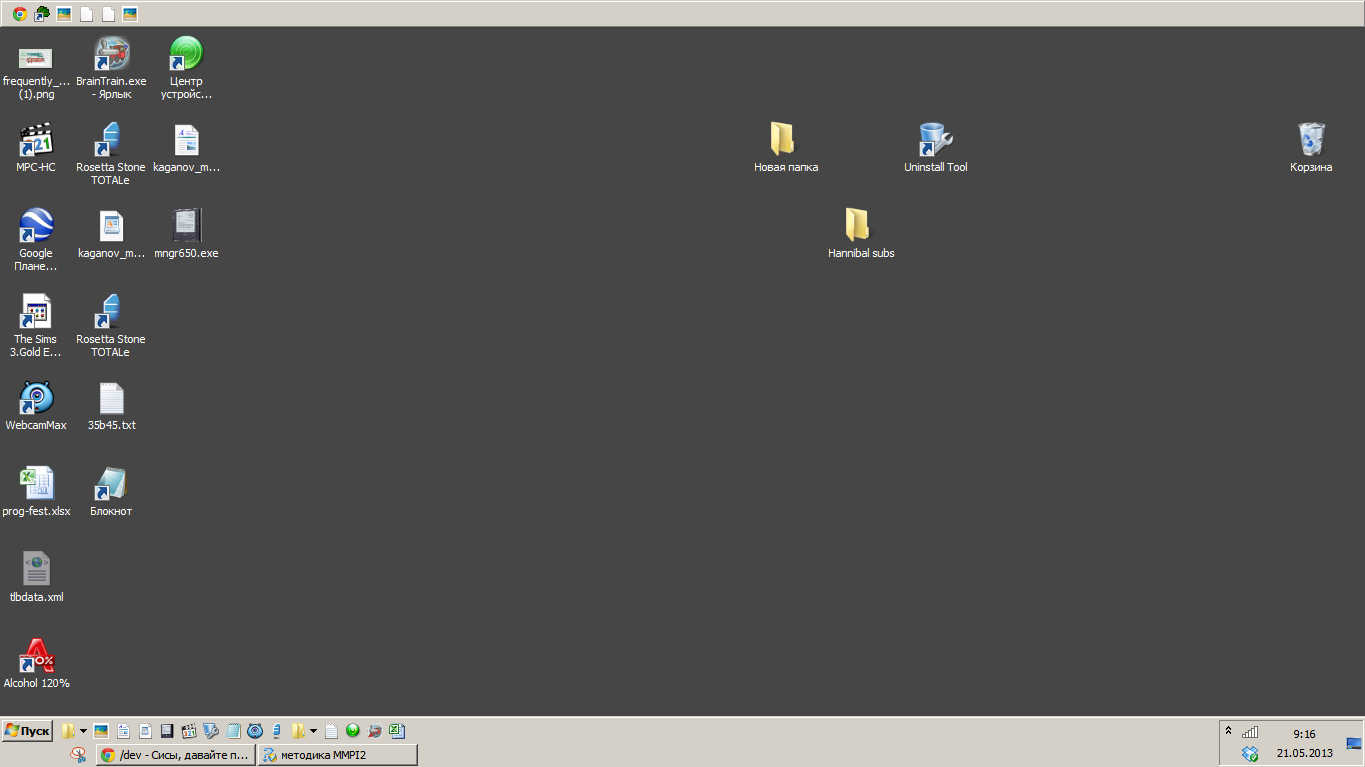
Task: Open folder dropdown arrow next to Пуск
Action: [83, 731]
